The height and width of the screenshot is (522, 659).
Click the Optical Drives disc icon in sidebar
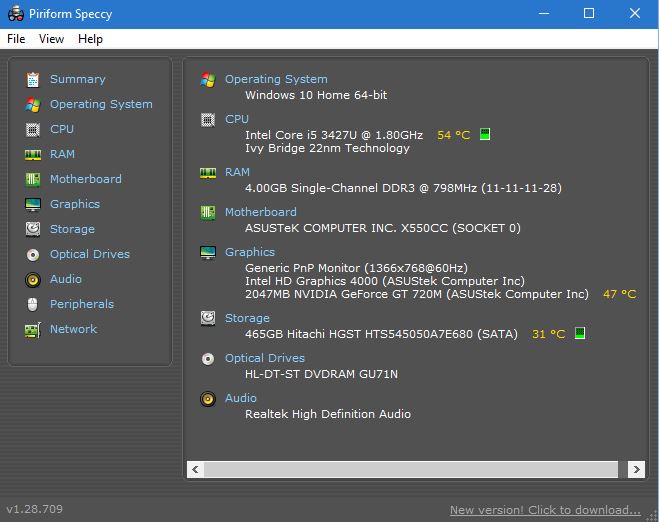pyautogui.click(x=32, y=254)
